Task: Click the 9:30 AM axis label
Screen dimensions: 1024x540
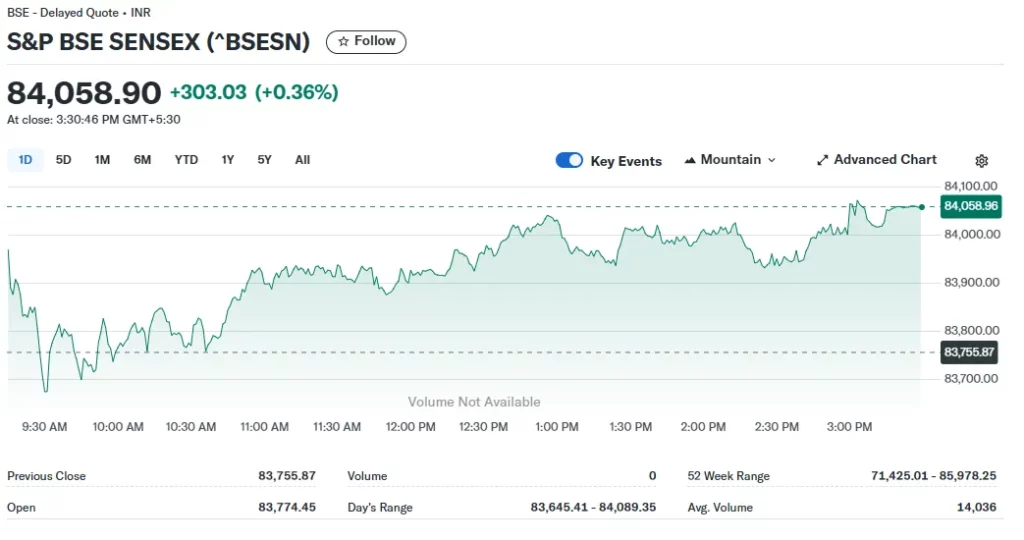Action: pos(44,427)
